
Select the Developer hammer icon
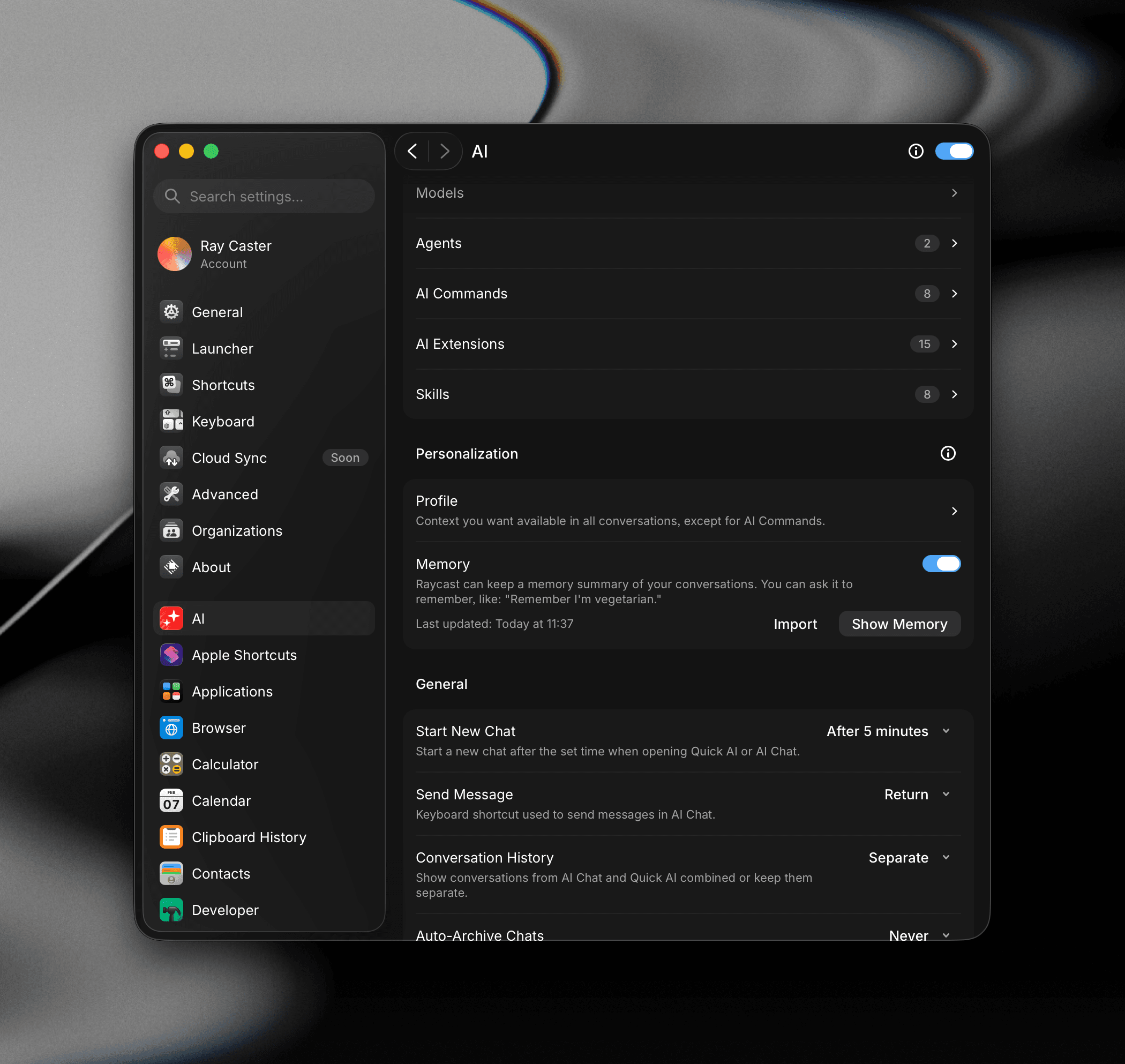coord(171,910)
